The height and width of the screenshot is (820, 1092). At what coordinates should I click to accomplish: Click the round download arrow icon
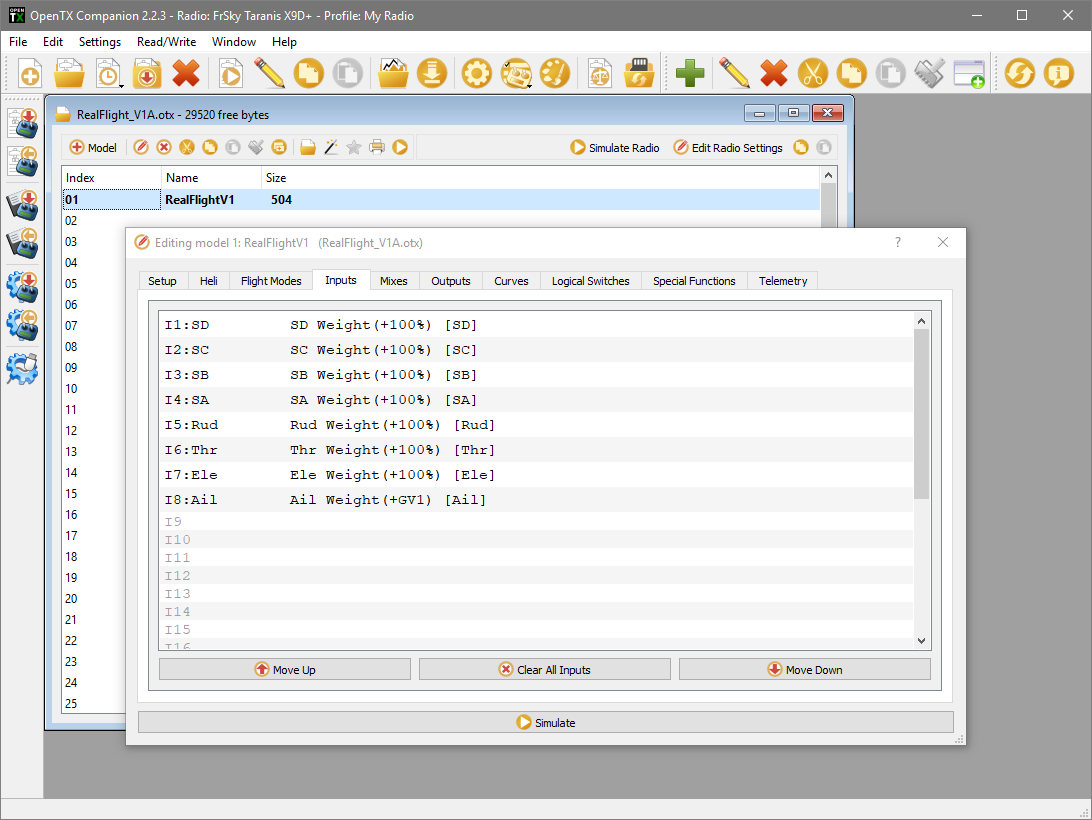click(432, 73)
